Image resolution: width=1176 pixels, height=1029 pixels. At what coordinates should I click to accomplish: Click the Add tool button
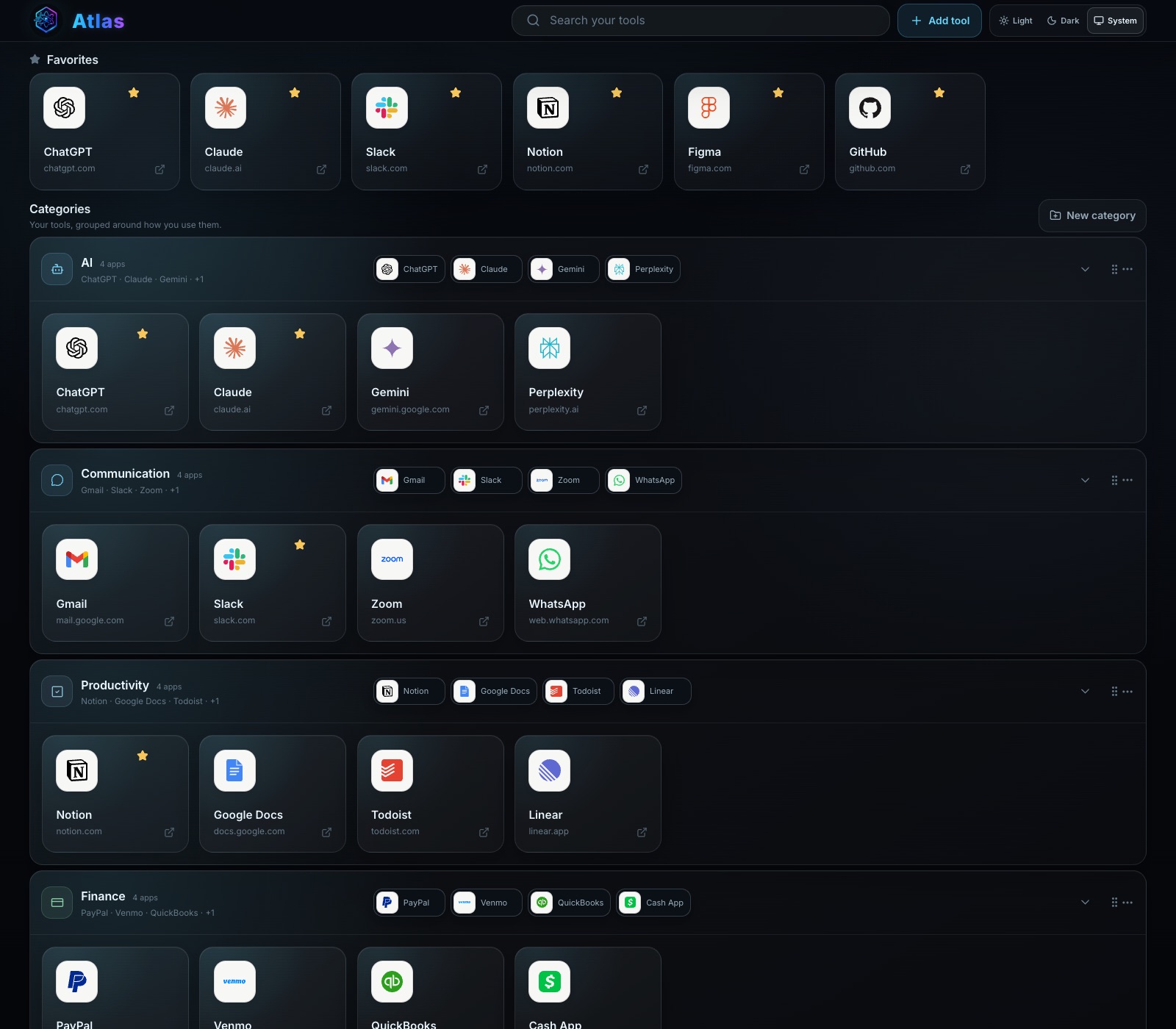click(939, 21)
